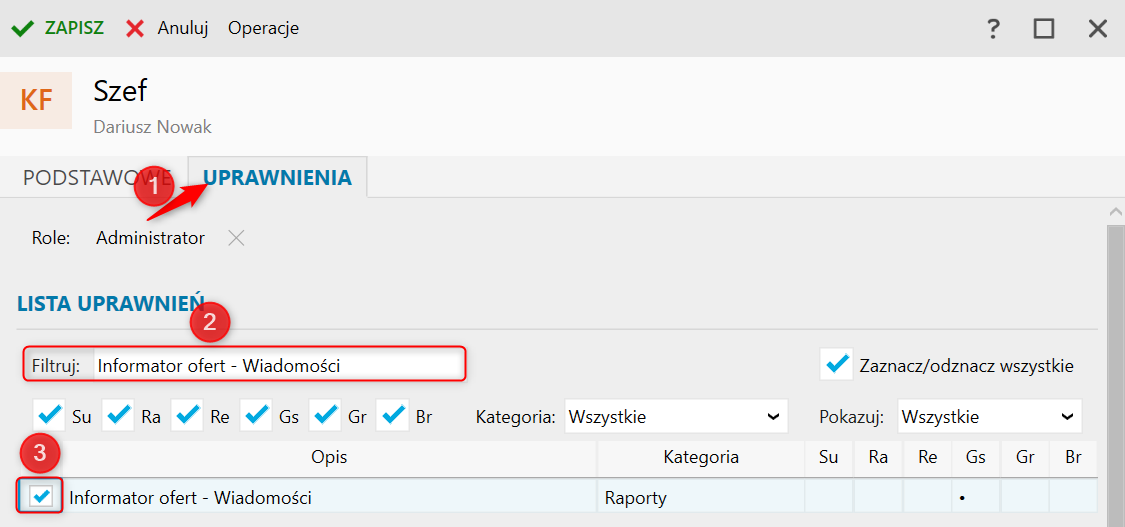Remove the Administrator role with X icon
1125x527 pixels.
(x=235, y=238)
